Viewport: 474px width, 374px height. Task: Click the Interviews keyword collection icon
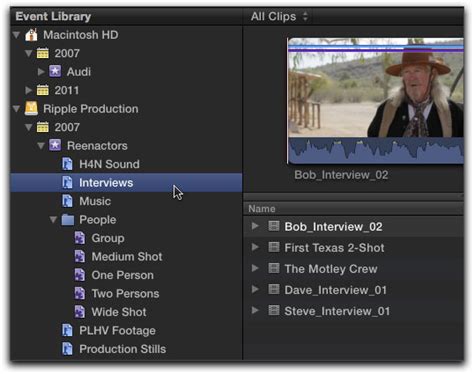pos(67,182)
